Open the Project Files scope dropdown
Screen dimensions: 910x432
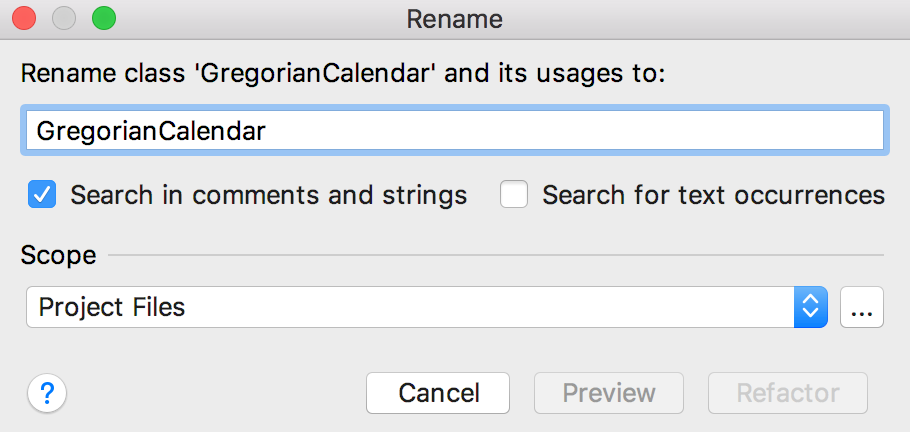pos(410,307)
